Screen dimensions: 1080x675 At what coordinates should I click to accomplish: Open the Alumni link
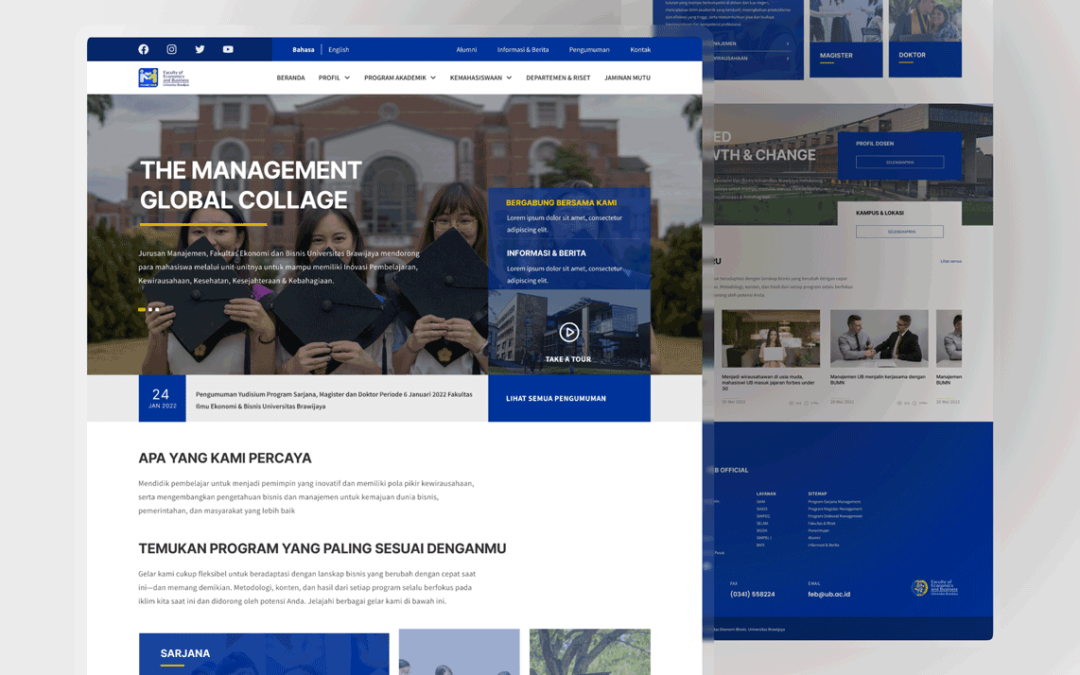(466, 50)
